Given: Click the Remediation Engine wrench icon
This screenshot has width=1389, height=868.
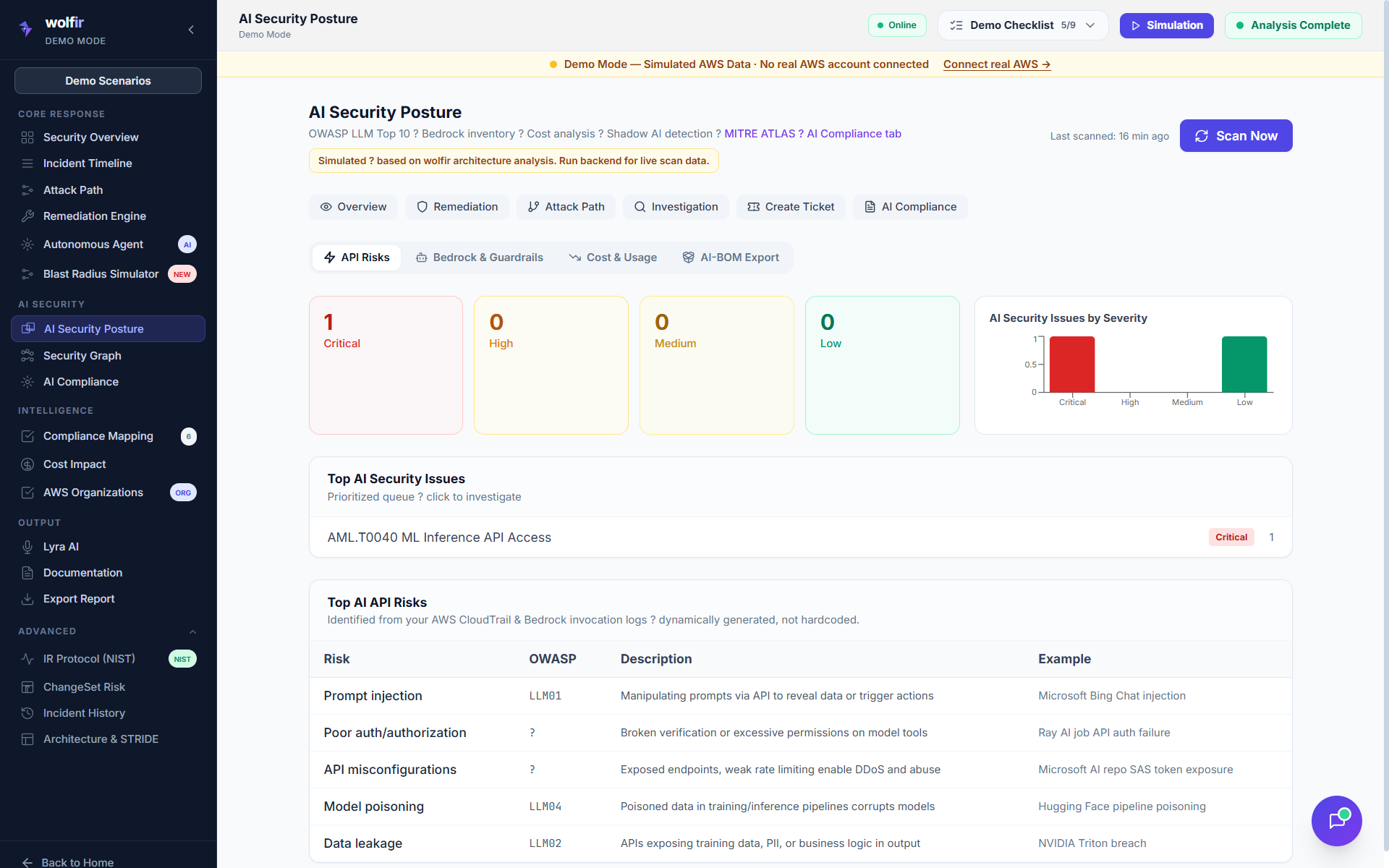Looking at the screenshot, I should (x=27, y=216).
